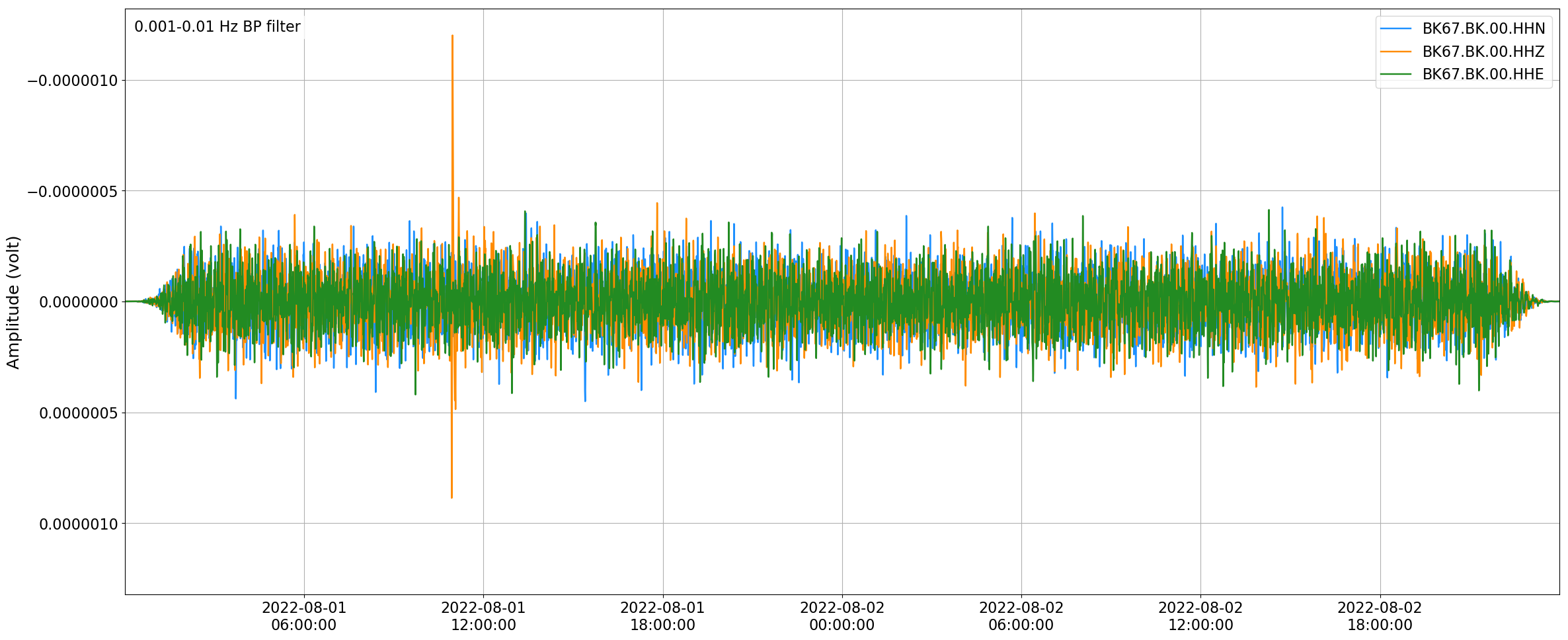
Task: Select the 2022-08-02 06:00:00 time tick label
Action: point(1021,616)
